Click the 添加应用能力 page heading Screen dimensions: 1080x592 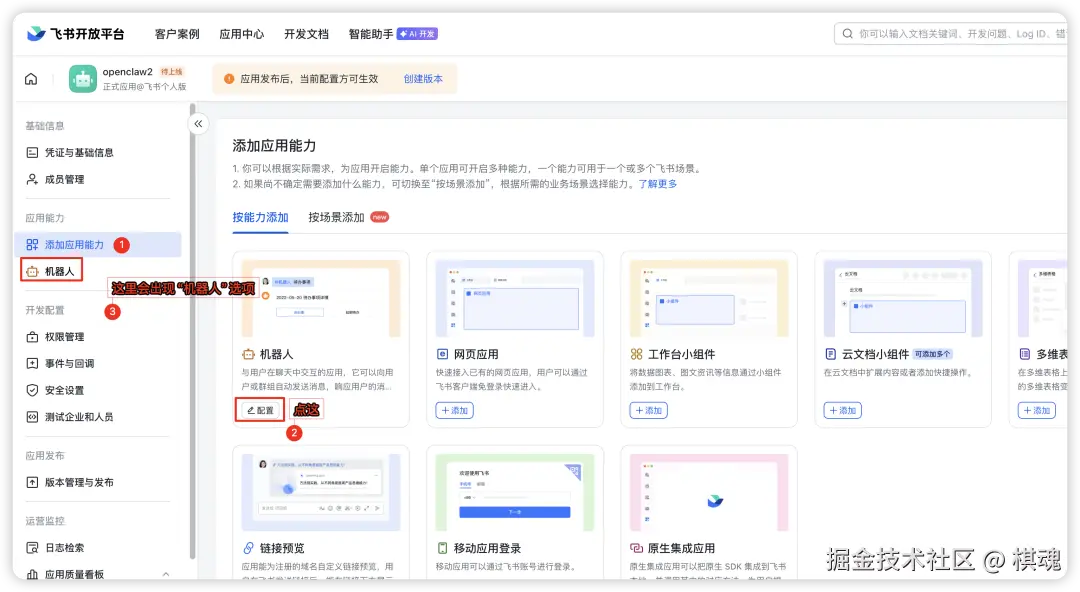(274, 145)
